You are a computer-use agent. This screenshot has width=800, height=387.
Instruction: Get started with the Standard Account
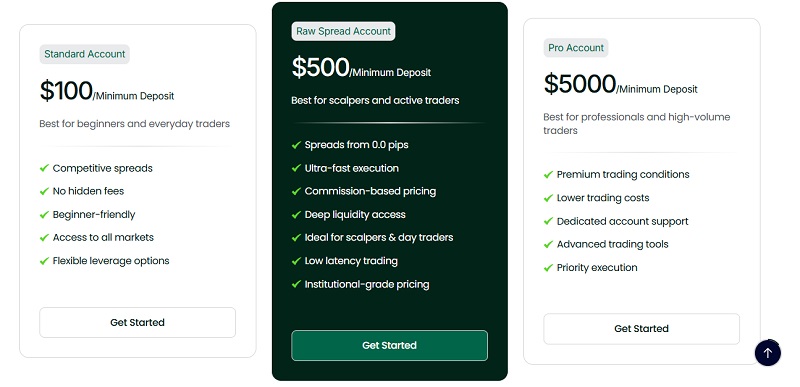tap(137, 322)
